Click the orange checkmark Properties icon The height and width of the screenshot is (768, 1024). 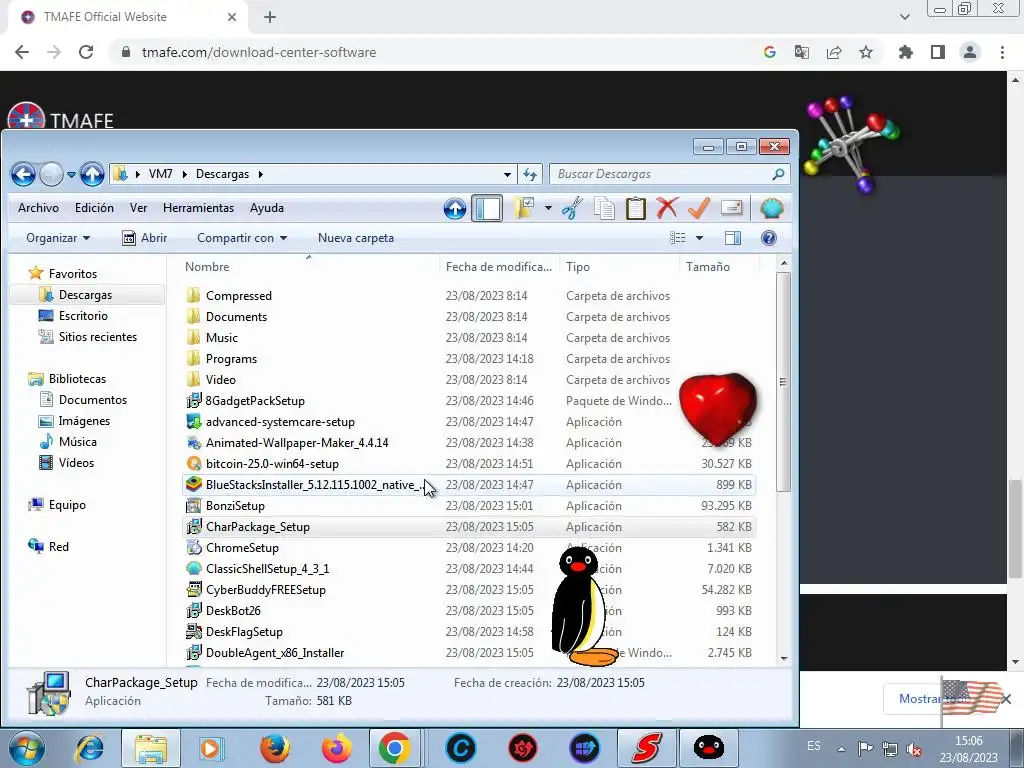coord(698,208)
